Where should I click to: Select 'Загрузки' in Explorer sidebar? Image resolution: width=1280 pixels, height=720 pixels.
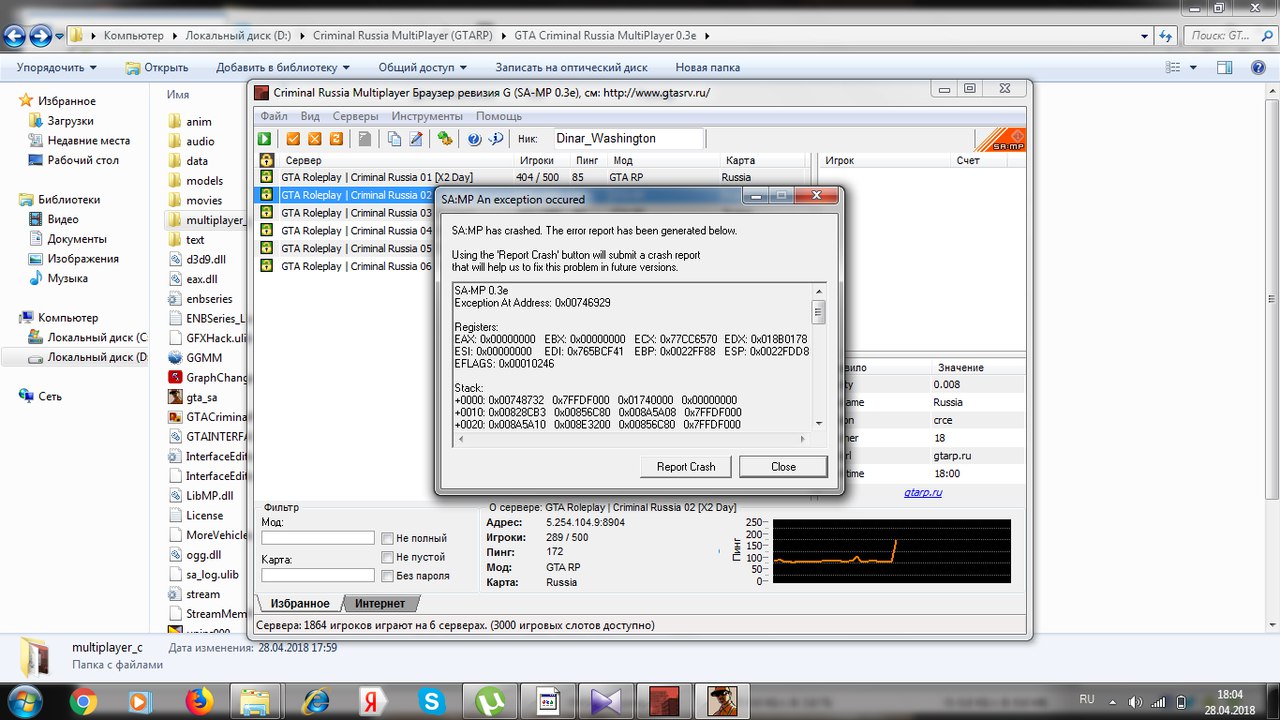[x=70, y=121]
